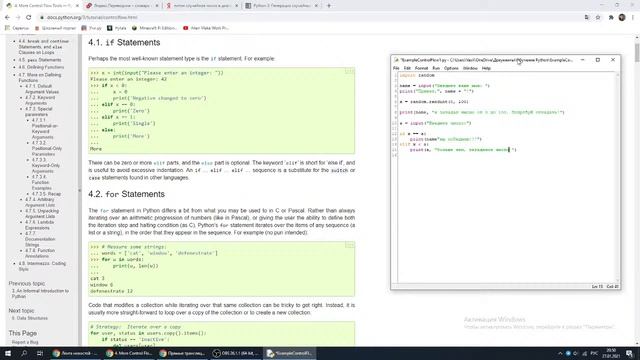Switch to the ExampleControlFlow IDLE taskbar button
Image resolution: width=640 pixels, height=360 pixels.
[289, 353]
